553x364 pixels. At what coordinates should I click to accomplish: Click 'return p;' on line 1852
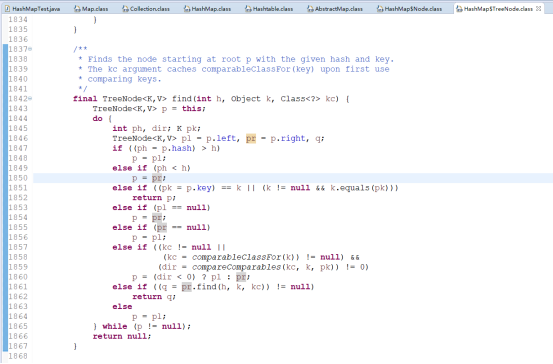point(154,198)
